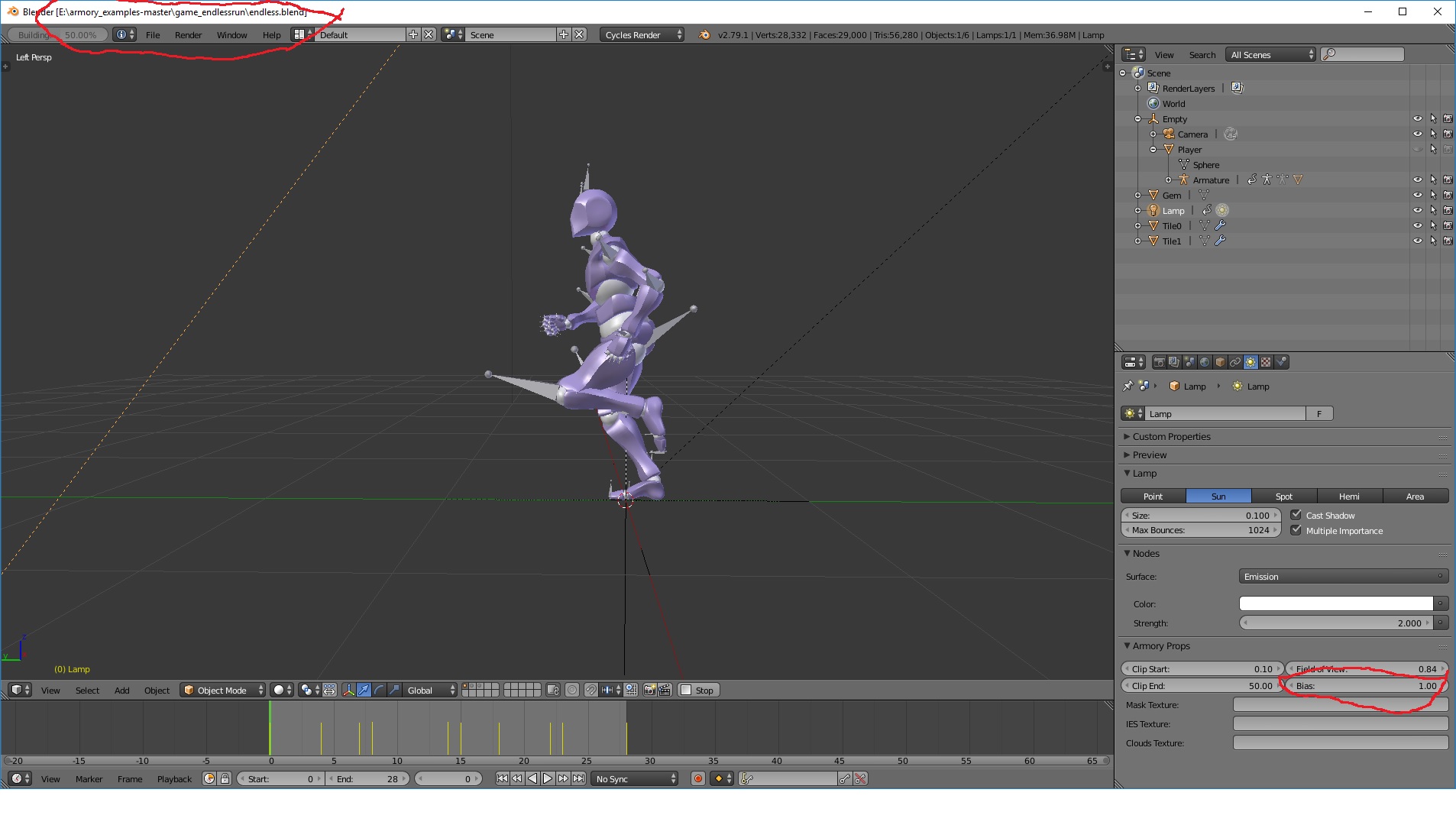Switch the lamp type to Spot

(1283, 496)
